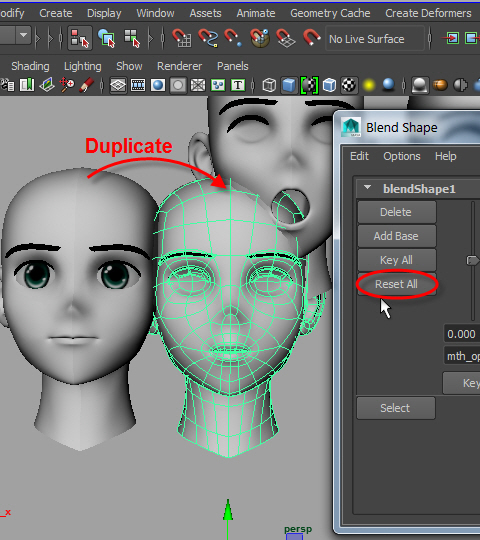Click the Key All button

tap(397, 260)
